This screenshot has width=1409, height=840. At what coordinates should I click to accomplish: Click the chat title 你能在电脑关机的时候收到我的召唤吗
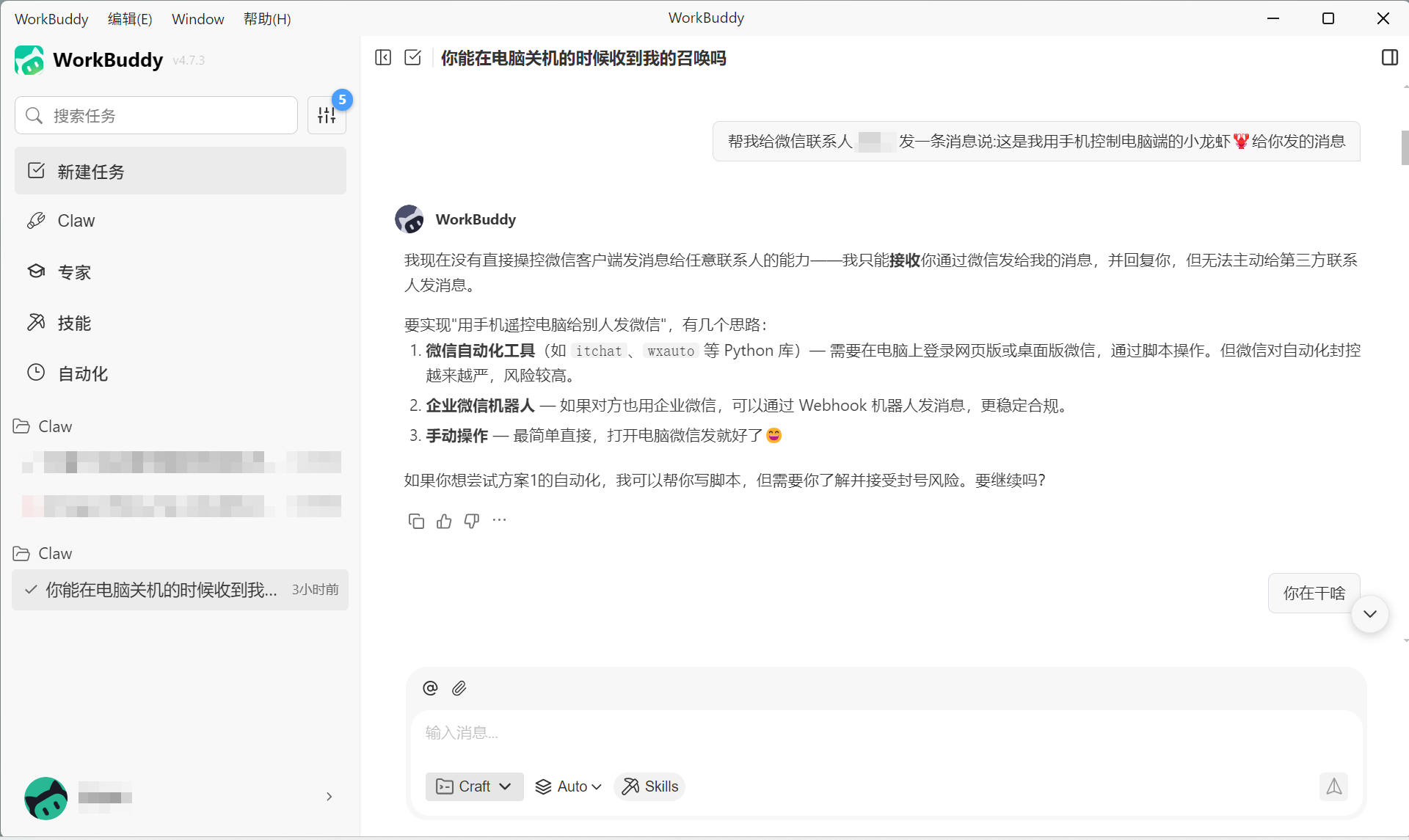tap(583, 58)
